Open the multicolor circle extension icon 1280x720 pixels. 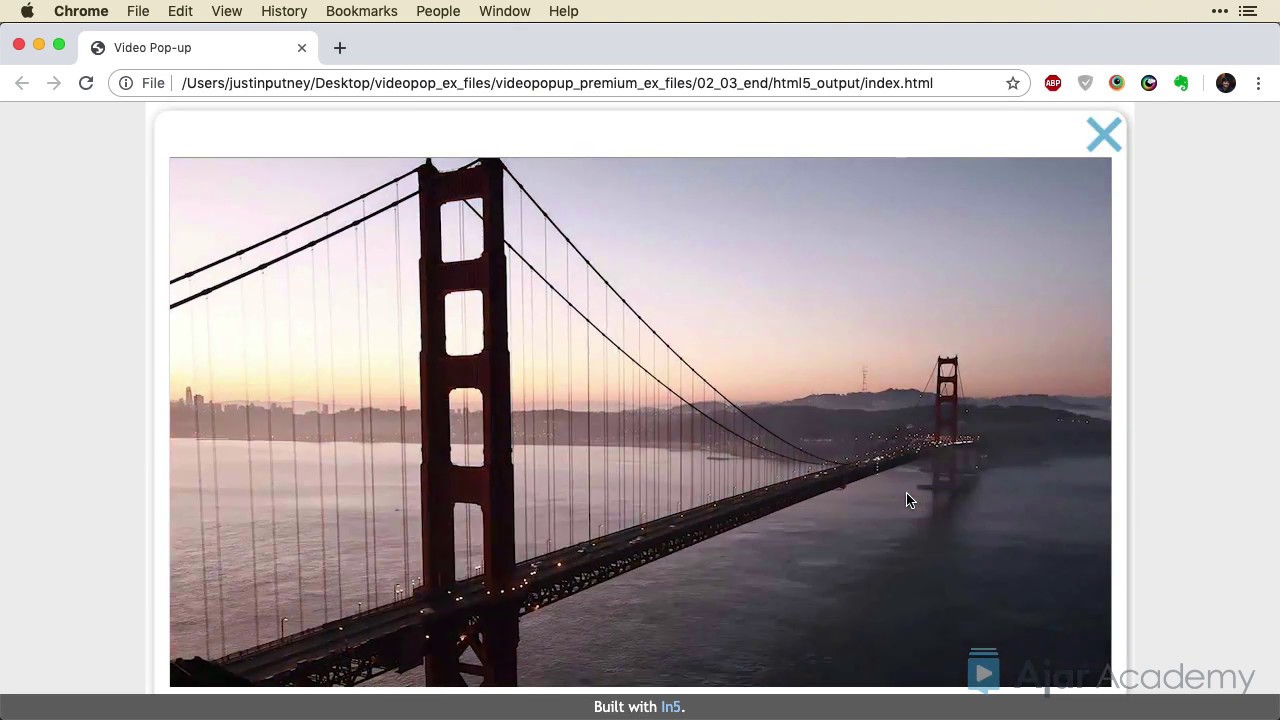[1117, 83]
